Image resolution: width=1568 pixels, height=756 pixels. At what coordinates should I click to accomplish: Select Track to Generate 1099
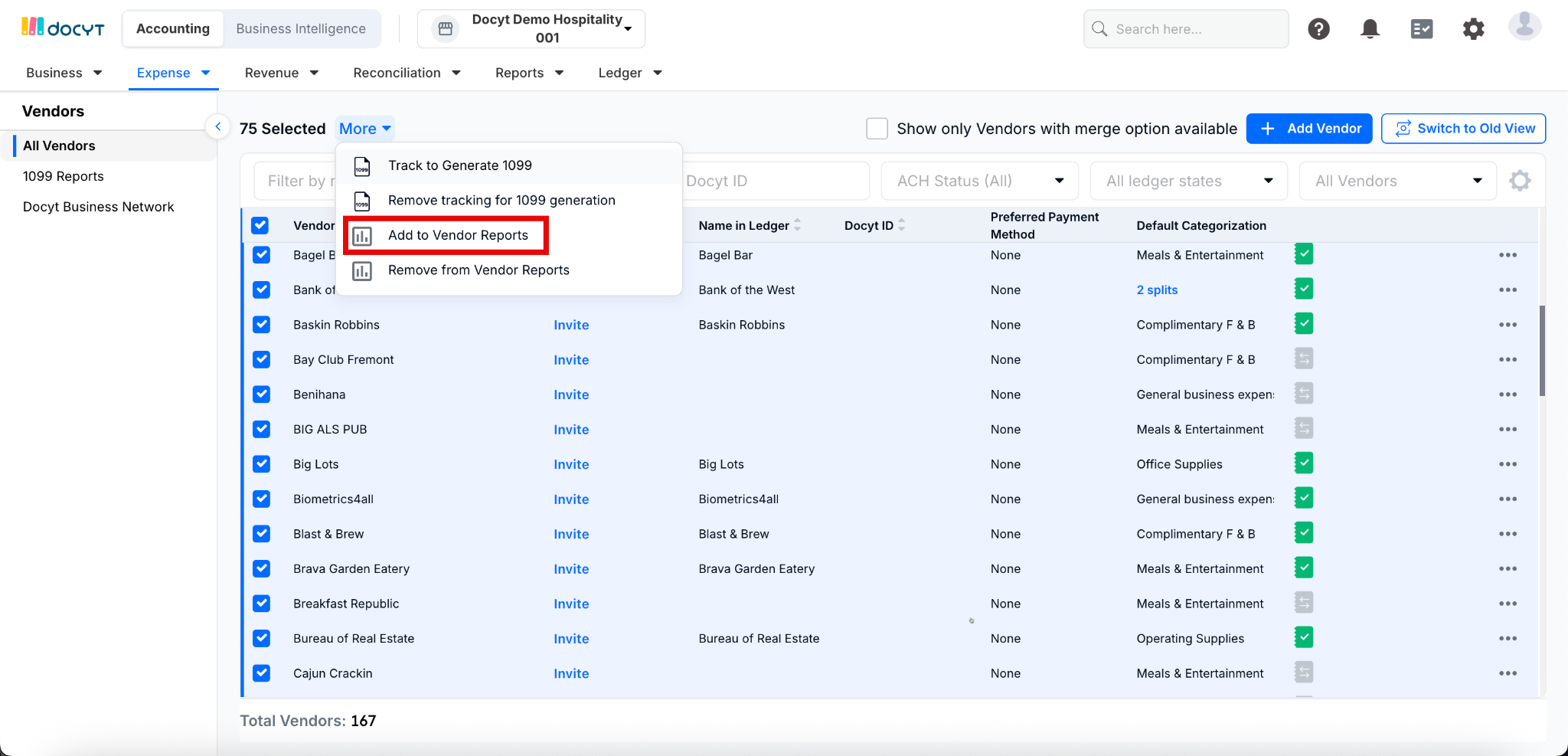pyautogui.click(x=459, y=165)
